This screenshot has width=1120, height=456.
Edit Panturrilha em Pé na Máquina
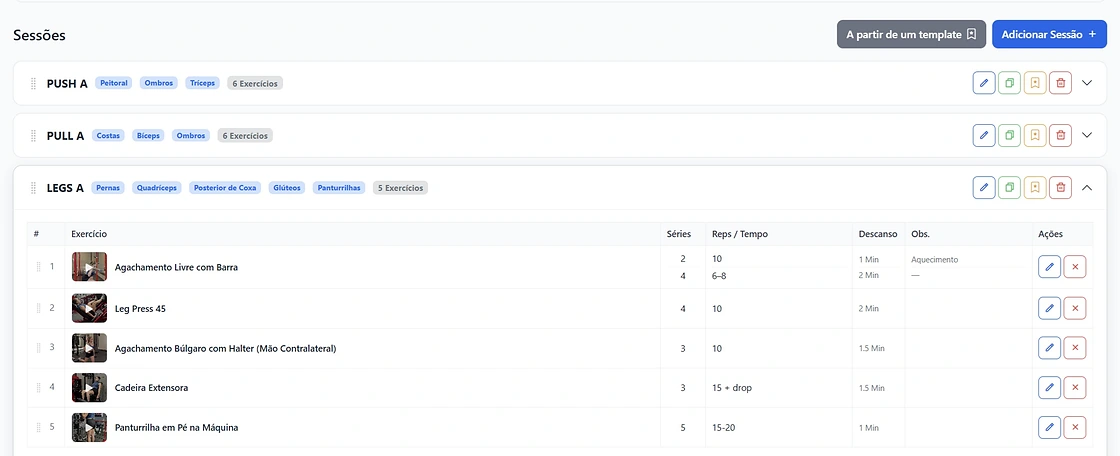(x=1049, y=427)
